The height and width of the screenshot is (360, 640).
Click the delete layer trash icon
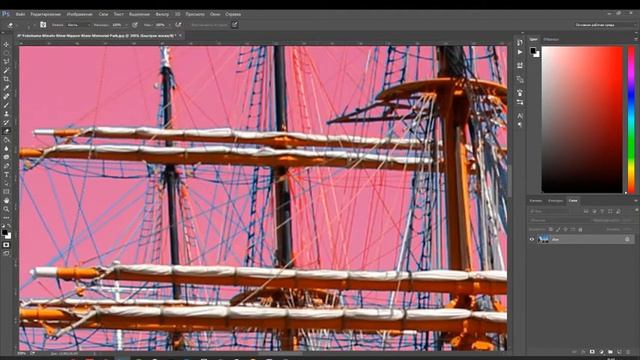pos(628,352)
